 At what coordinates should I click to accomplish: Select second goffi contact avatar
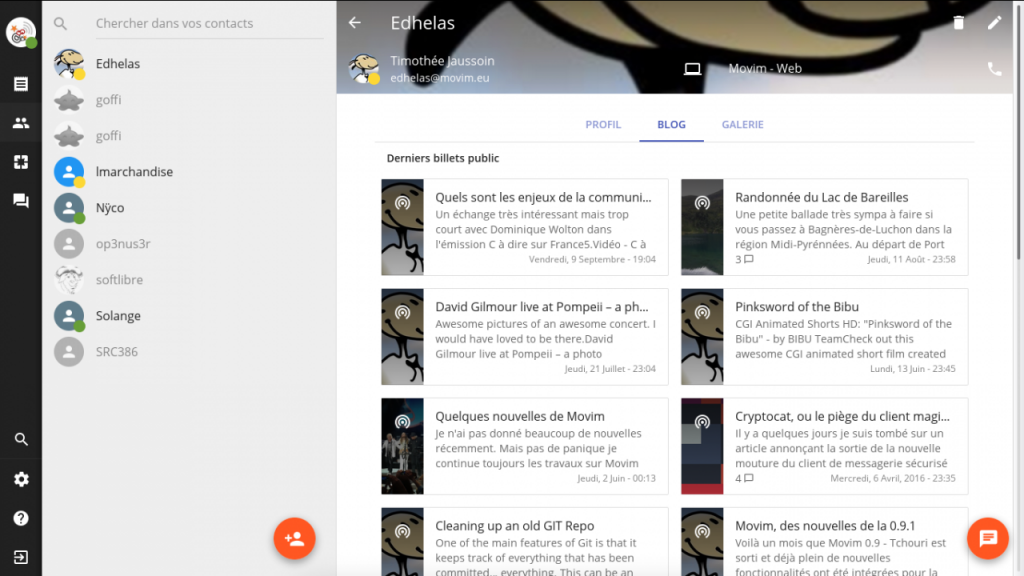tap(69, 136)
